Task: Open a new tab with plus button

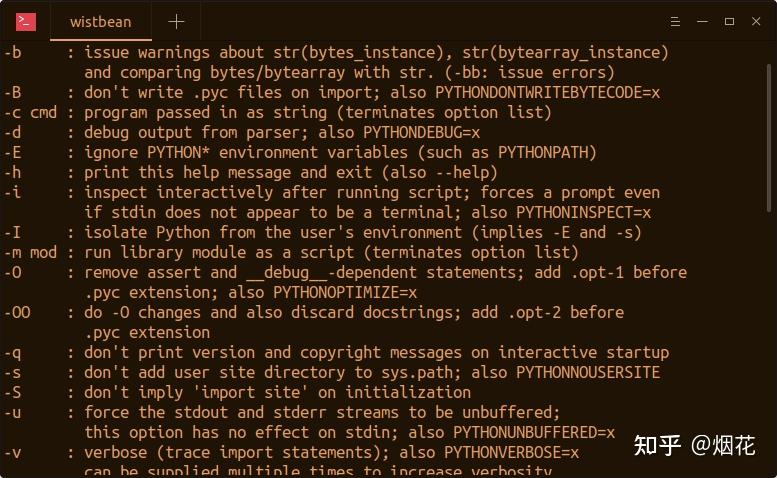Action: click(176, 22)
